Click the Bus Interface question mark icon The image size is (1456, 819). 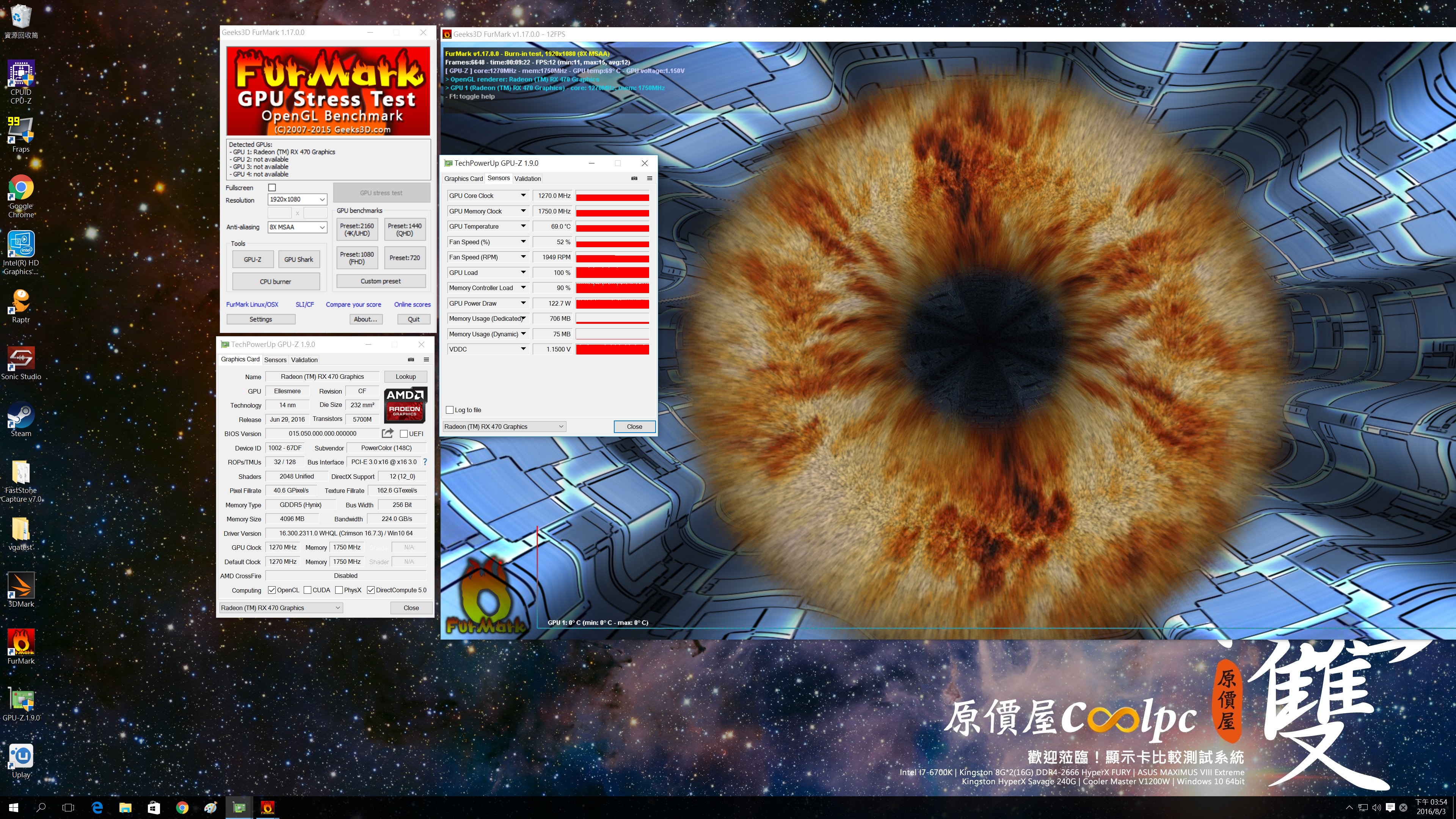[425, 462]
